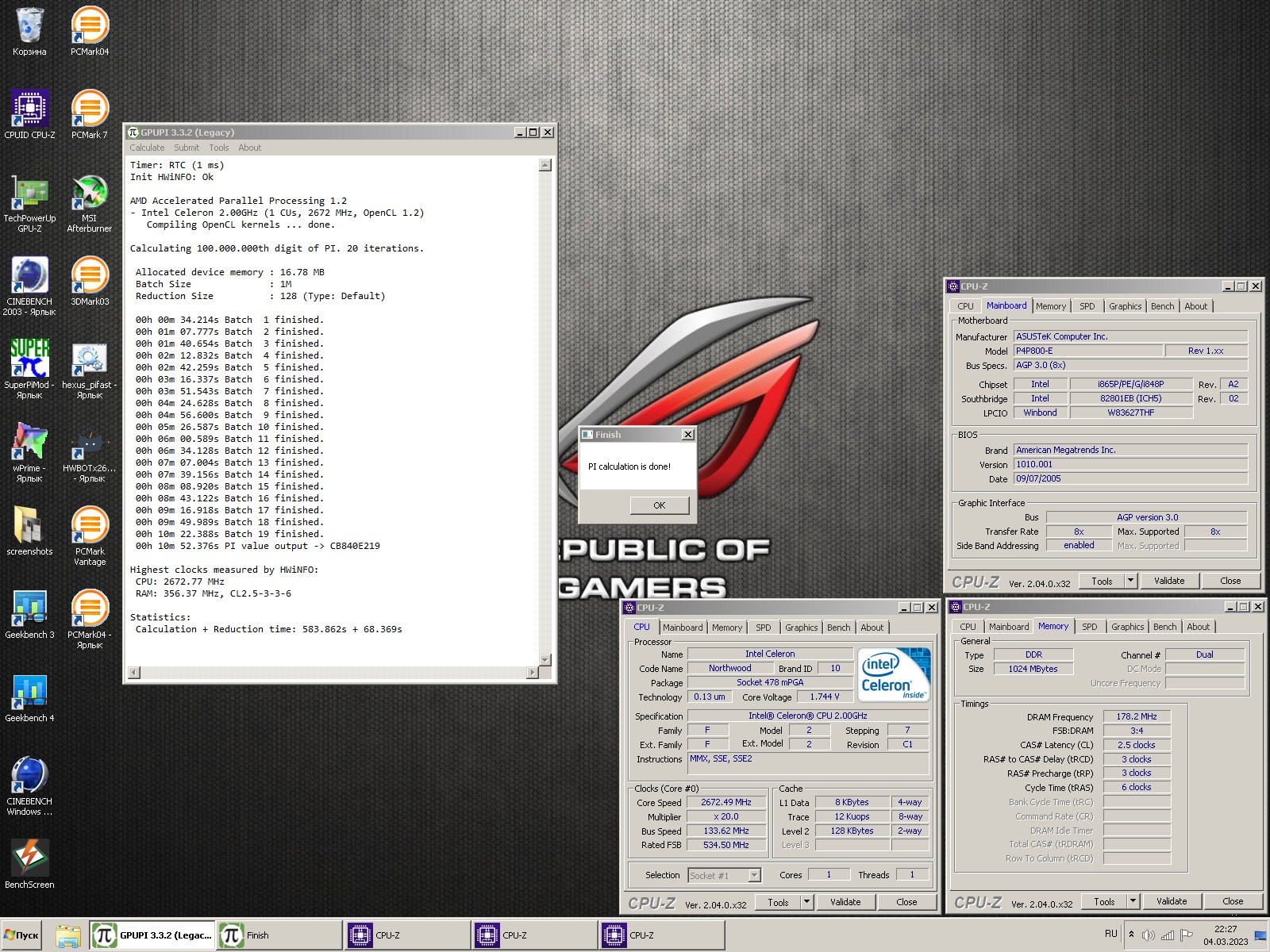Launch the CINEBENCH 2003 shortcut
The image size is (1270, 952).
tap(29, 286)
